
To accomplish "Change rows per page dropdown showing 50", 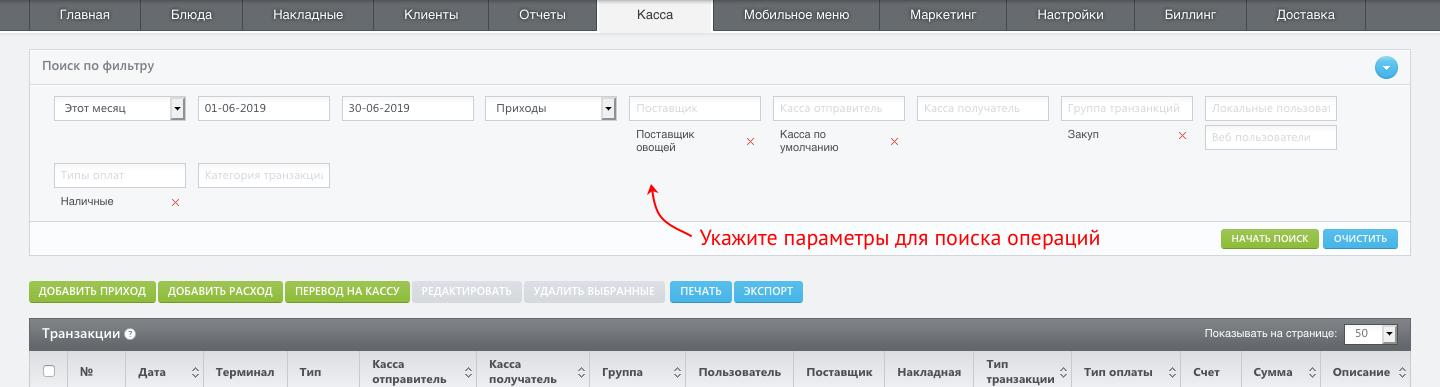I will (x=1370, y=334).
